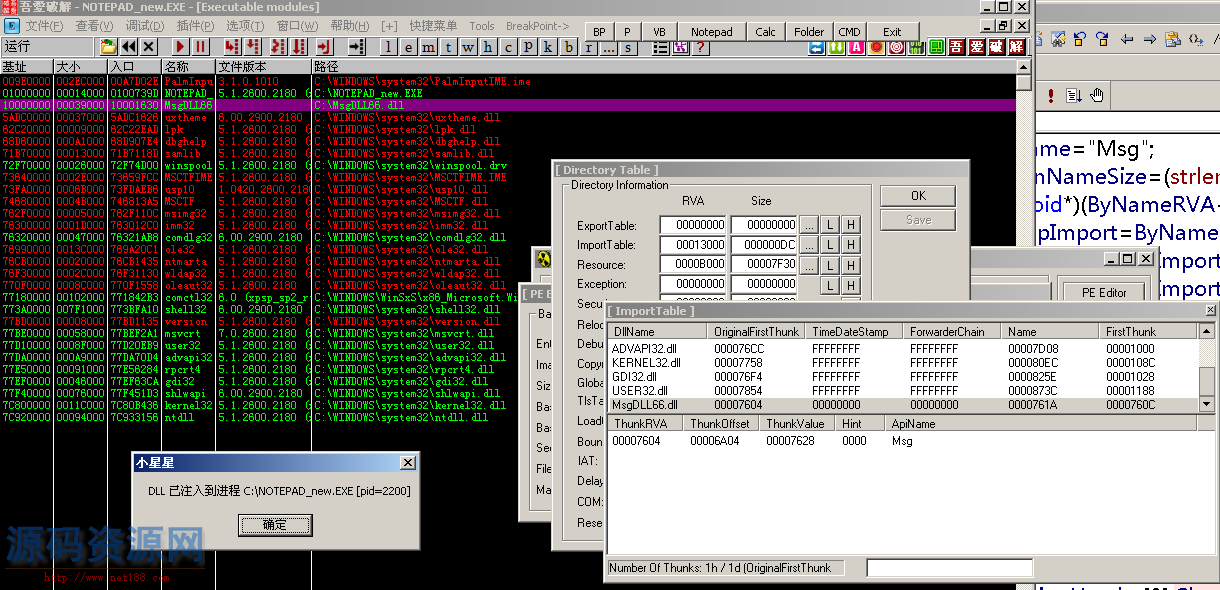Pause the debugged program using pause icon
This screenshot has height=590, width=1220.
200,47
